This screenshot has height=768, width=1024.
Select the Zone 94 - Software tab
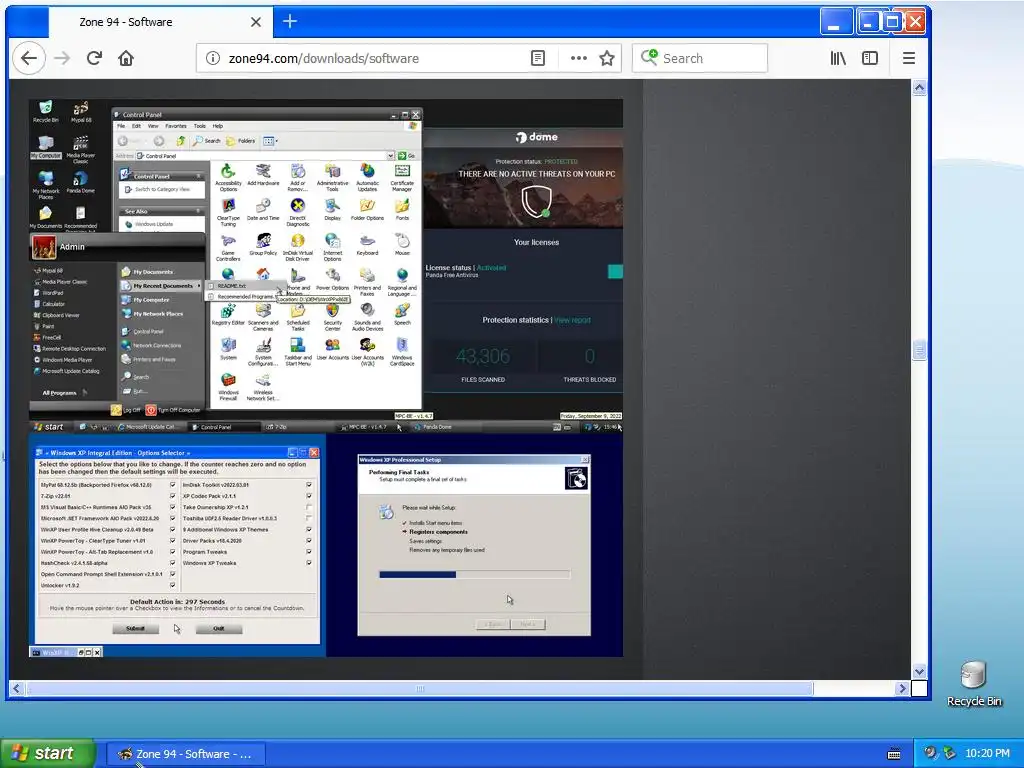click(x=161, y=22)
